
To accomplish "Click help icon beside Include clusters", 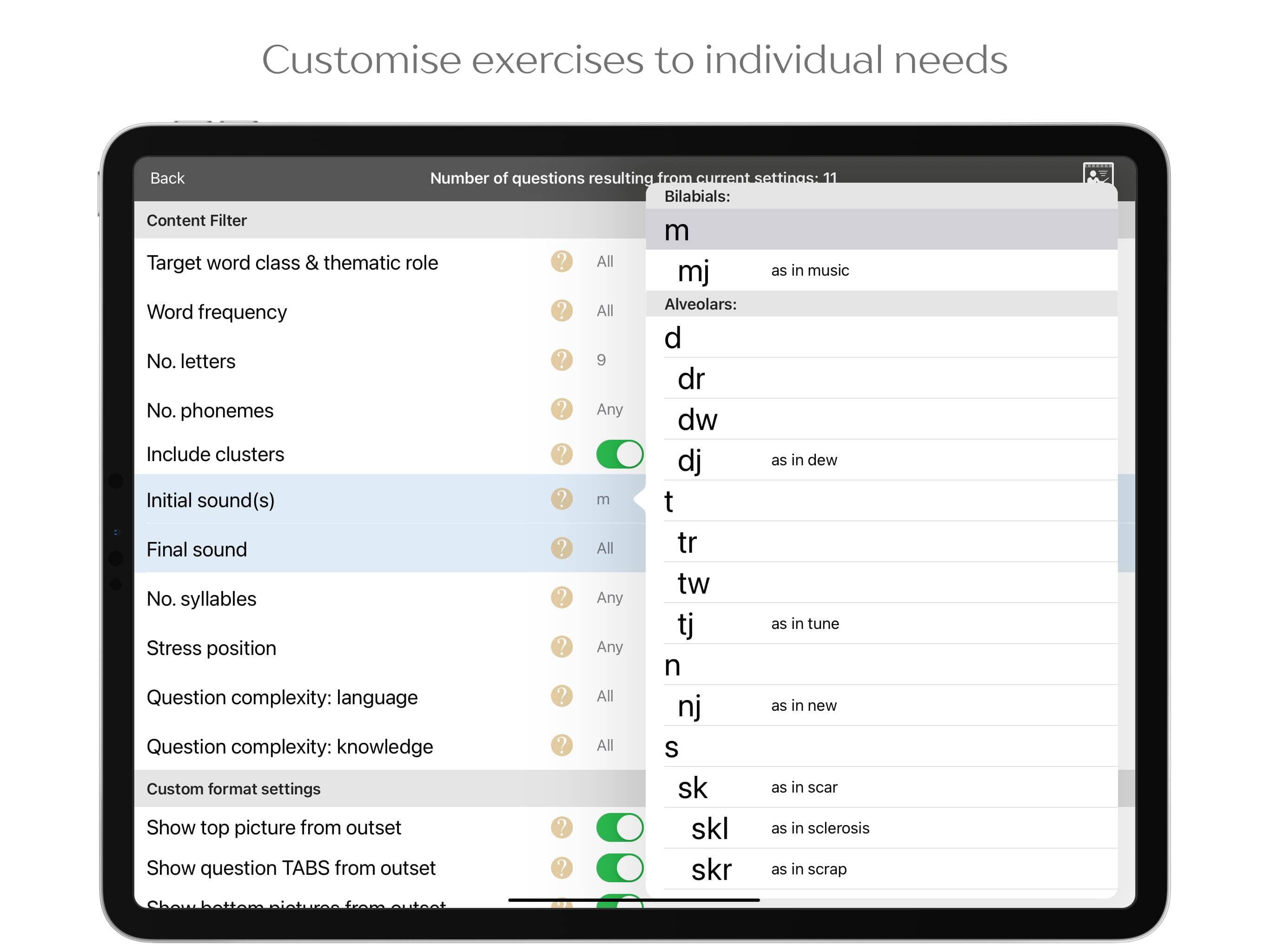I will tap(561, 454).
